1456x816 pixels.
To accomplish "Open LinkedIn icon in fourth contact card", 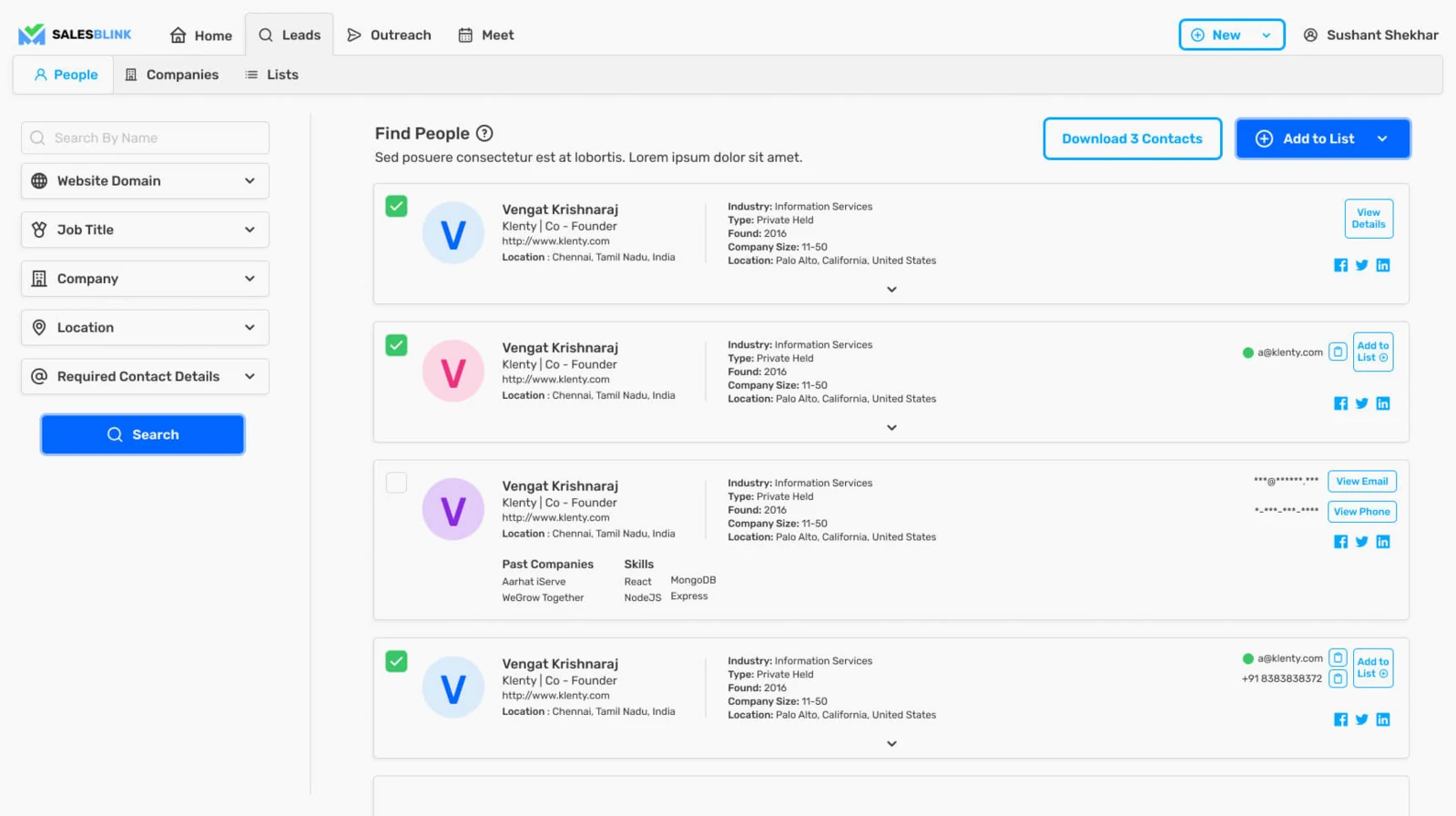I will pos(1382,719).
